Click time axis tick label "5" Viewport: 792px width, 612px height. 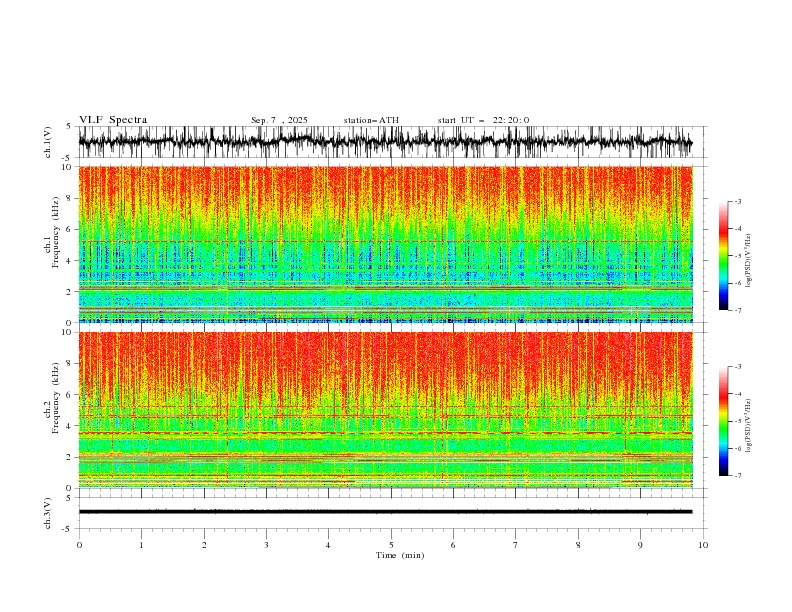pos(391,545)
